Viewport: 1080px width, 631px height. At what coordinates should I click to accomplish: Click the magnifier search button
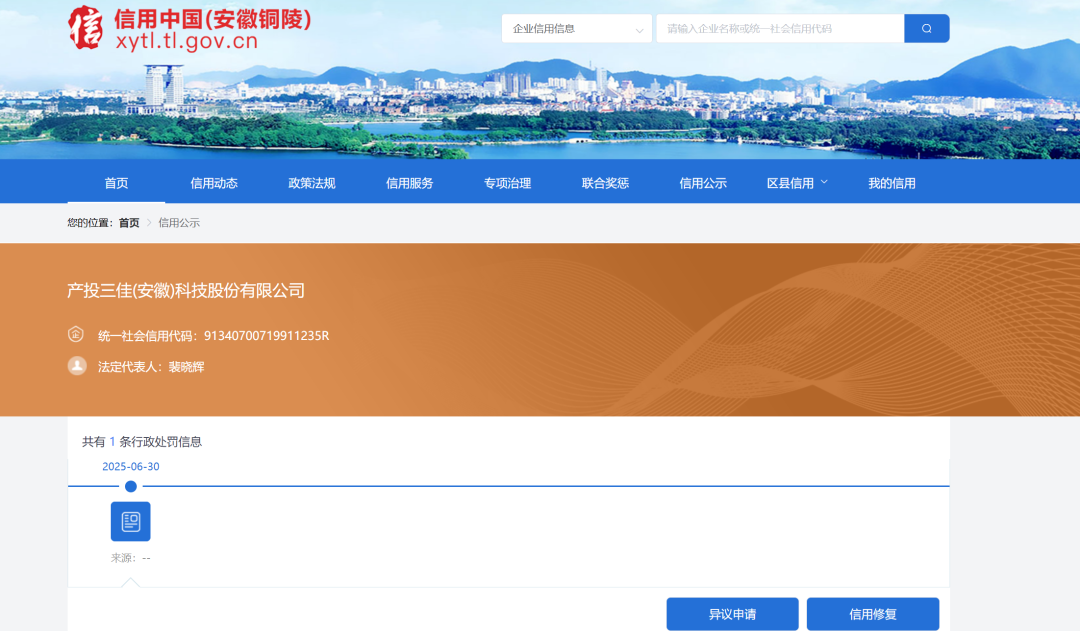(926, 28)
